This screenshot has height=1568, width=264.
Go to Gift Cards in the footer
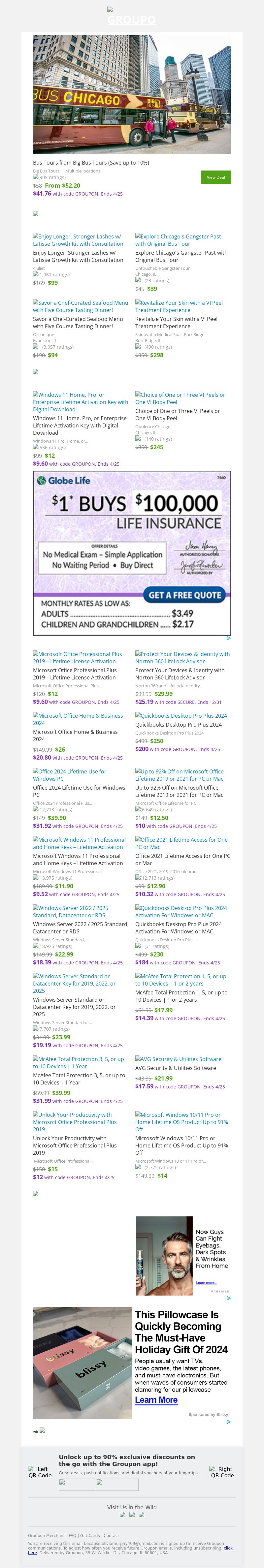[90, 1535]
